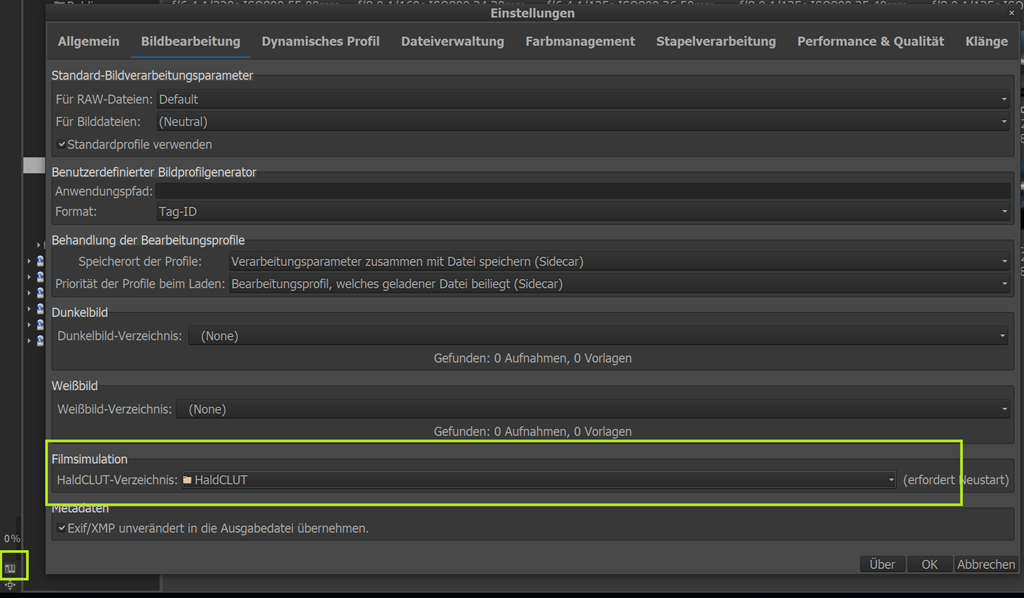Open the Weißbild-Verzeichnis folder chooser

[x=592, y=409]
